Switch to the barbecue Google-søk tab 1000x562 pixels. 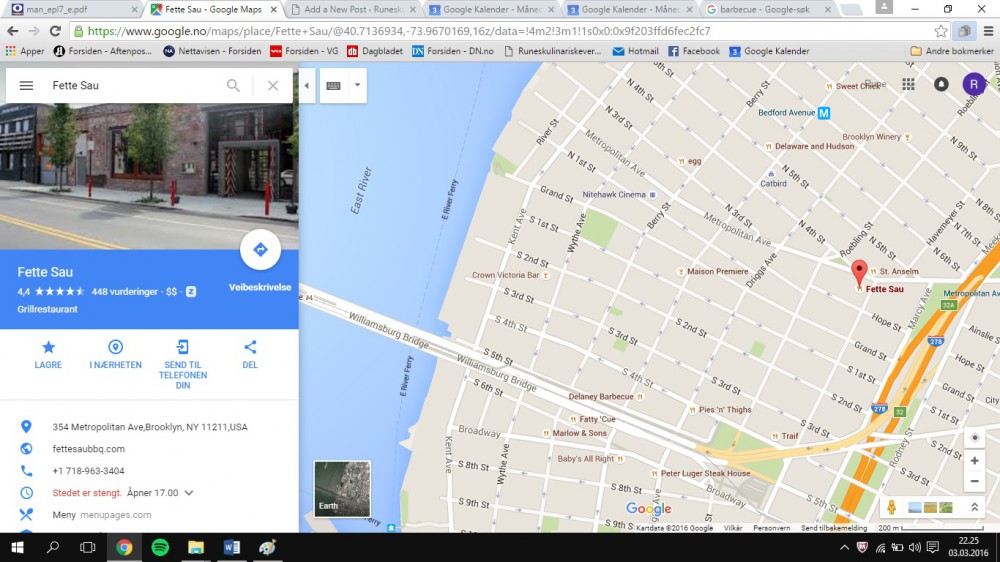[x=765, y=10]
